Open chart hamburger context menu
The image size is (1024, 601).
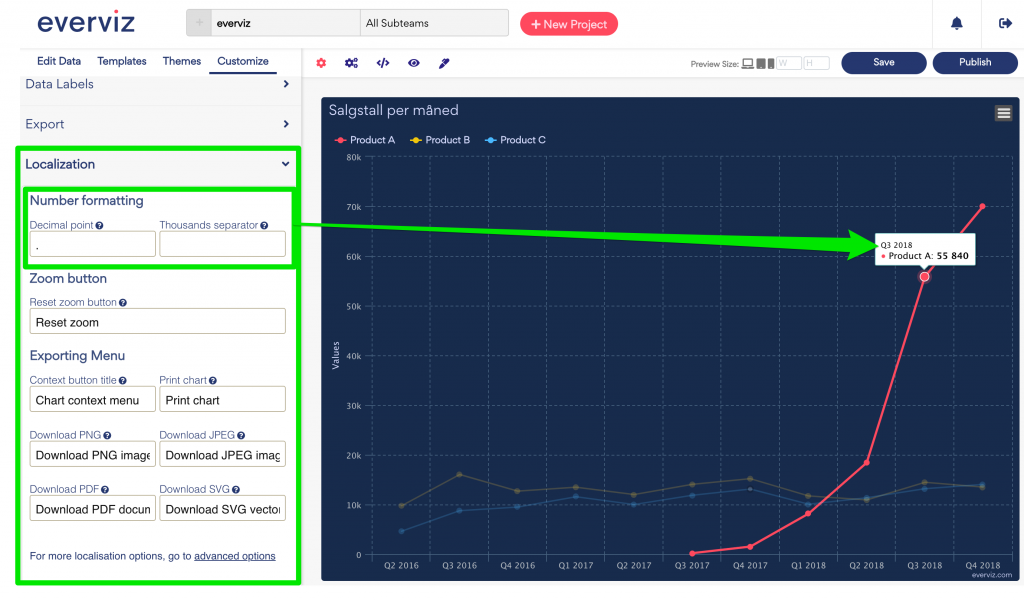pos(1004,113)
